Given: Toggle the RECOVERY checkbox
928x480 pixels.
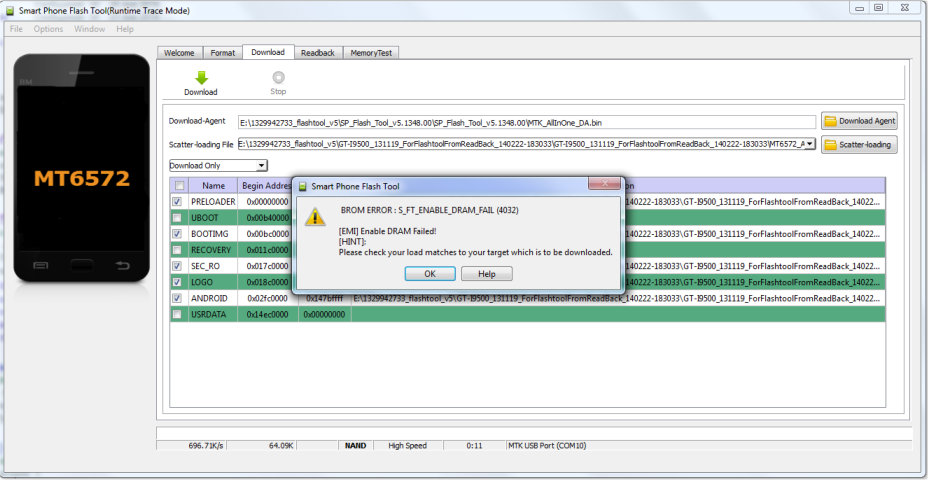Looking at the screenshot, I should [x=177, y=250].
